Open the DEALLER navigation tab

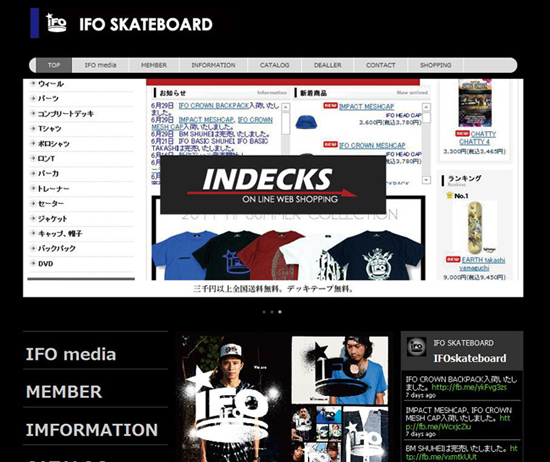tap(328, 65)
